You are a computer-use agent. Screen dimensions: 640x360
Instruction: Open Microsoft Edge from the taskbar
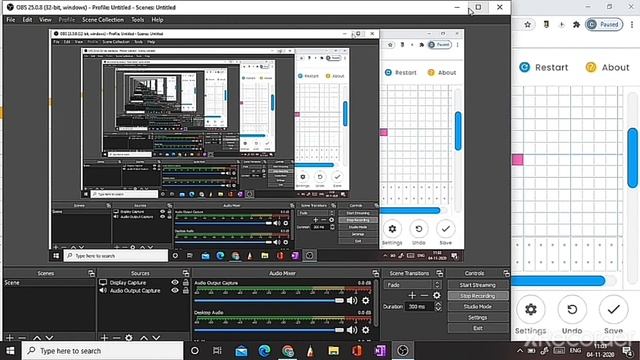click(x=264, y=351)
